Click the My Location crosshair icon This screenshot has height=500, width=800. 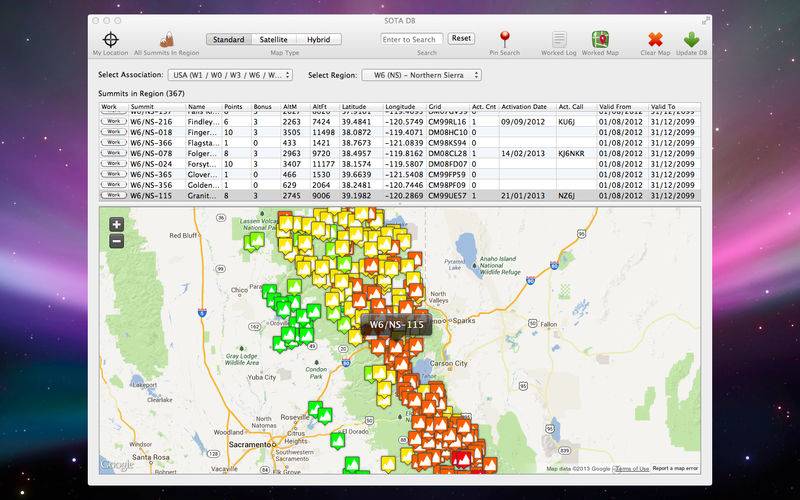pyautogui.click(x=111, y=39)
